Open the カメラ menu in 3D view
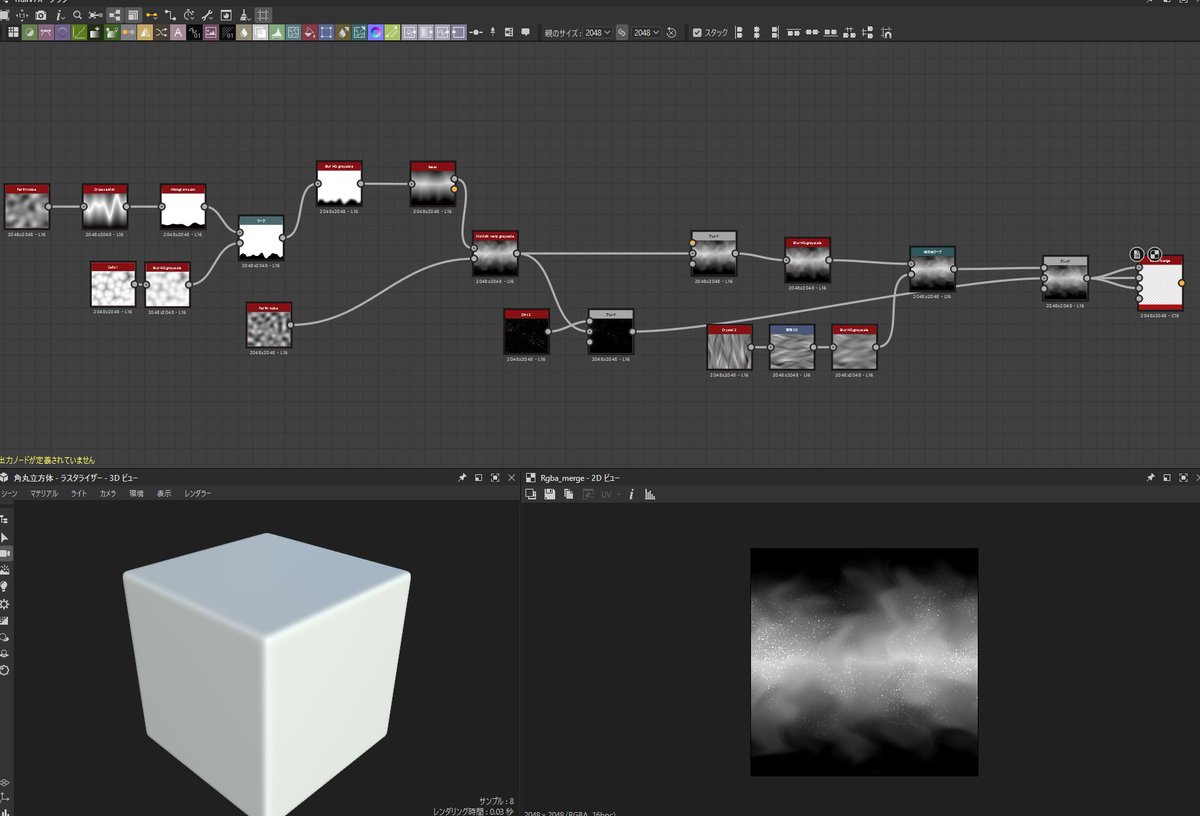This screenshot has height=816, width=1200. pyautogui.click(x=108, y=494)
